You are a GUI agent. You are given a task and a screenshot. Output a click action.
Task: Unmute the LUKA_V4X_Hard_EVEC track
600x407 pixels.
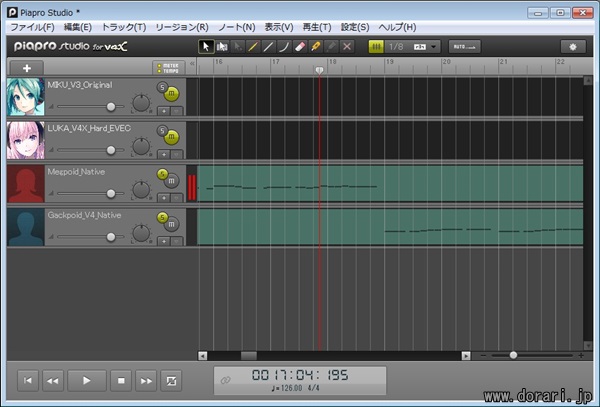tap(171, 137)
